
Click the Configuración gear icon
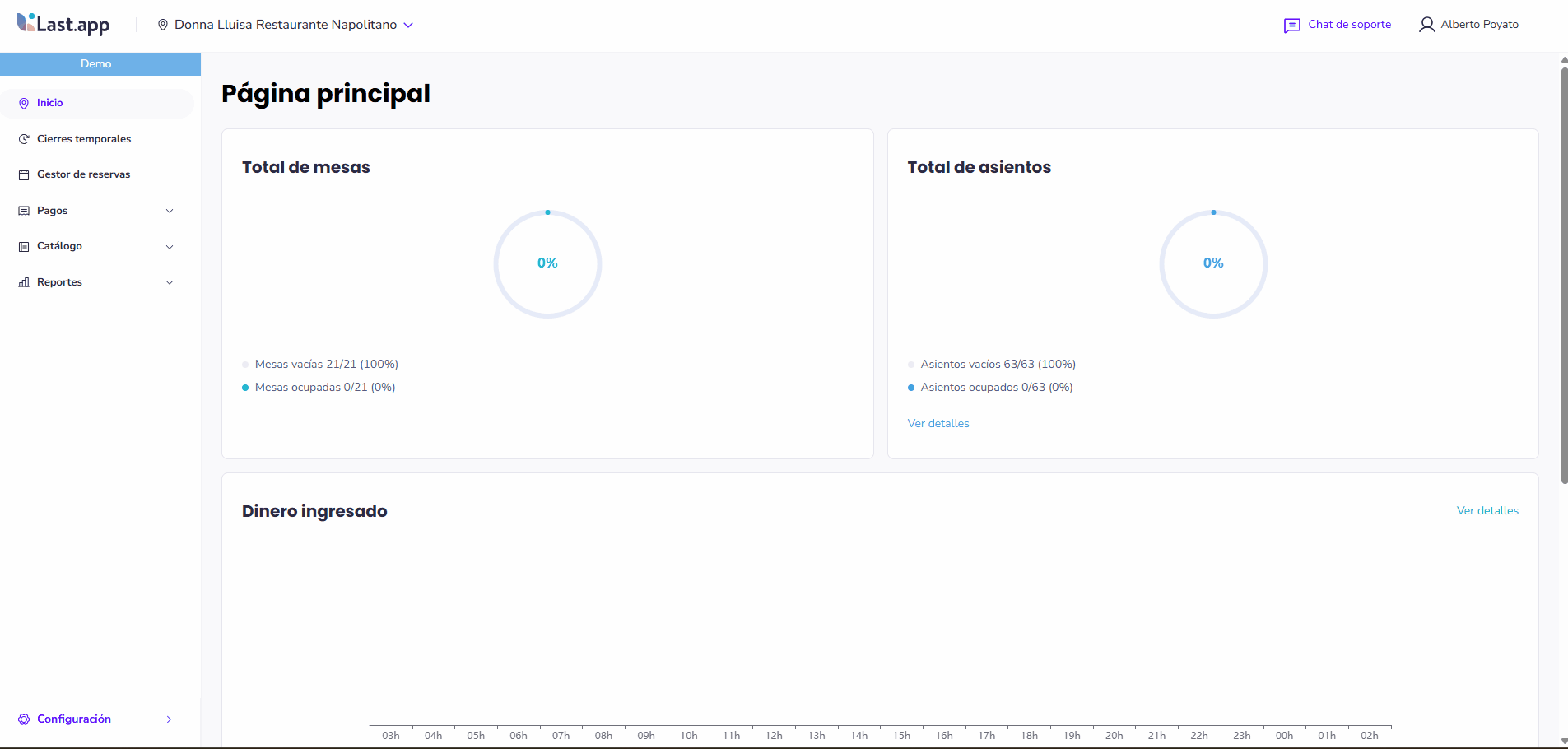tap(24, 719)
